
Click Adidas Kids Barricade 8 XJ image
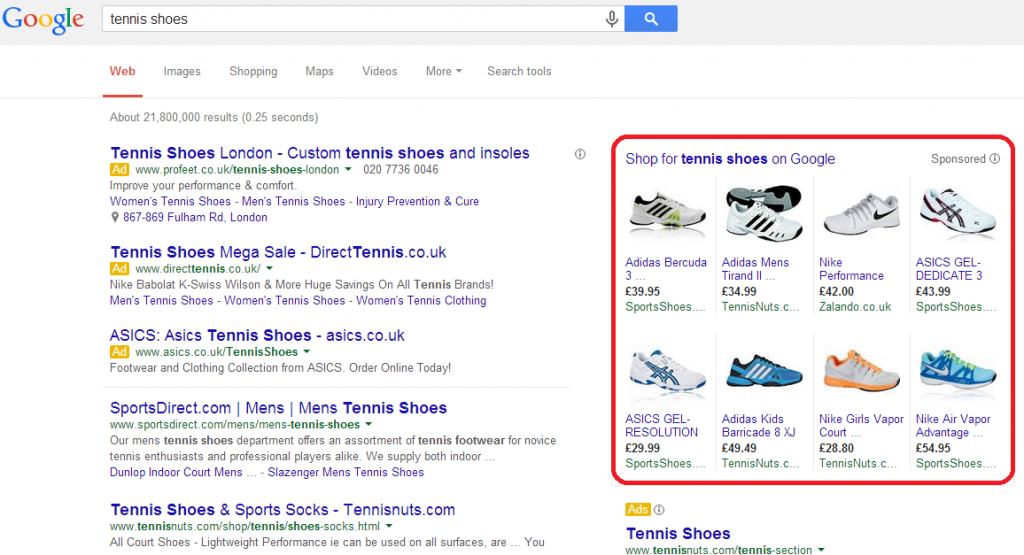(763, 372)
